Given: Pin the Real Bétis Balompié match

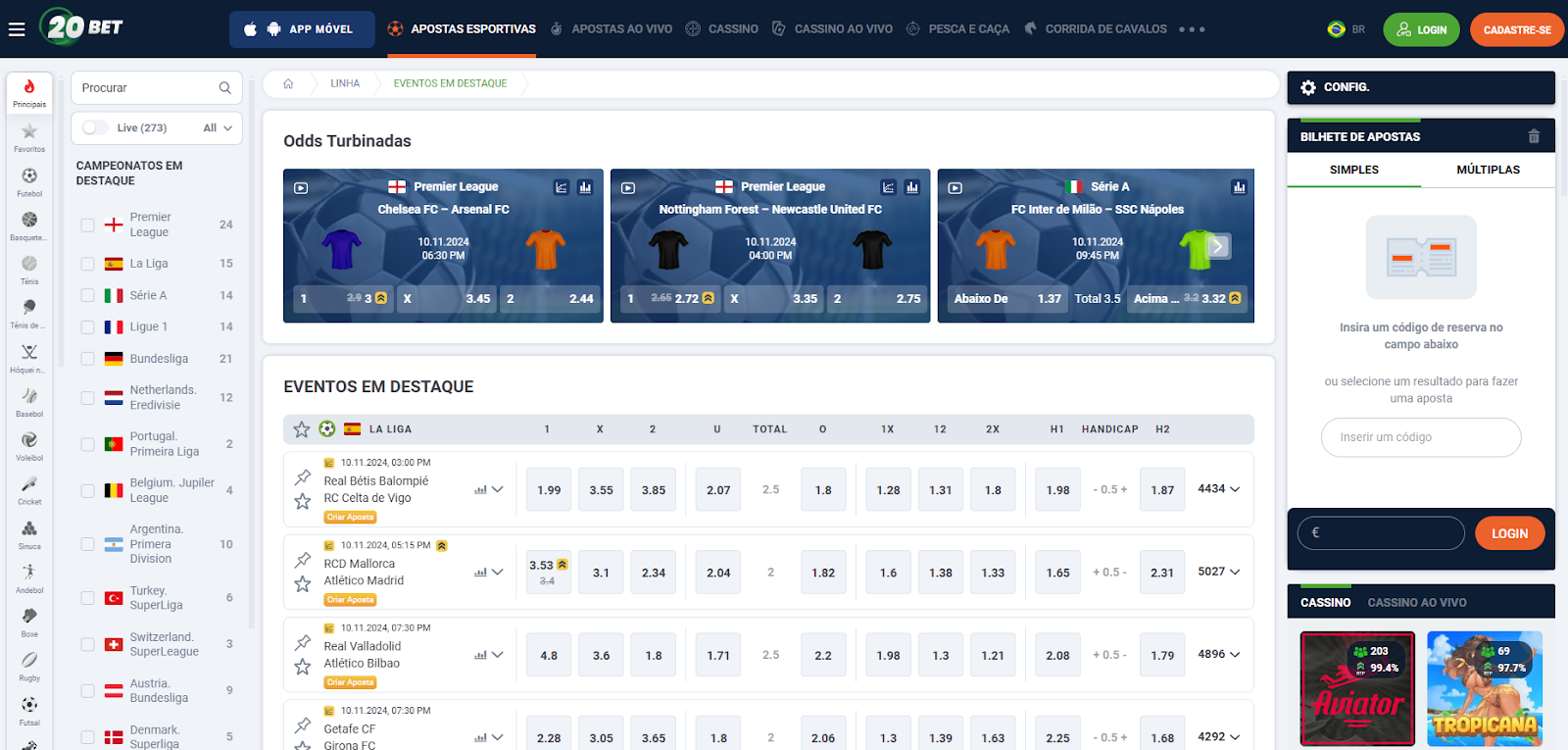Looking at the screenshot, I should click(x=303, y=477).
